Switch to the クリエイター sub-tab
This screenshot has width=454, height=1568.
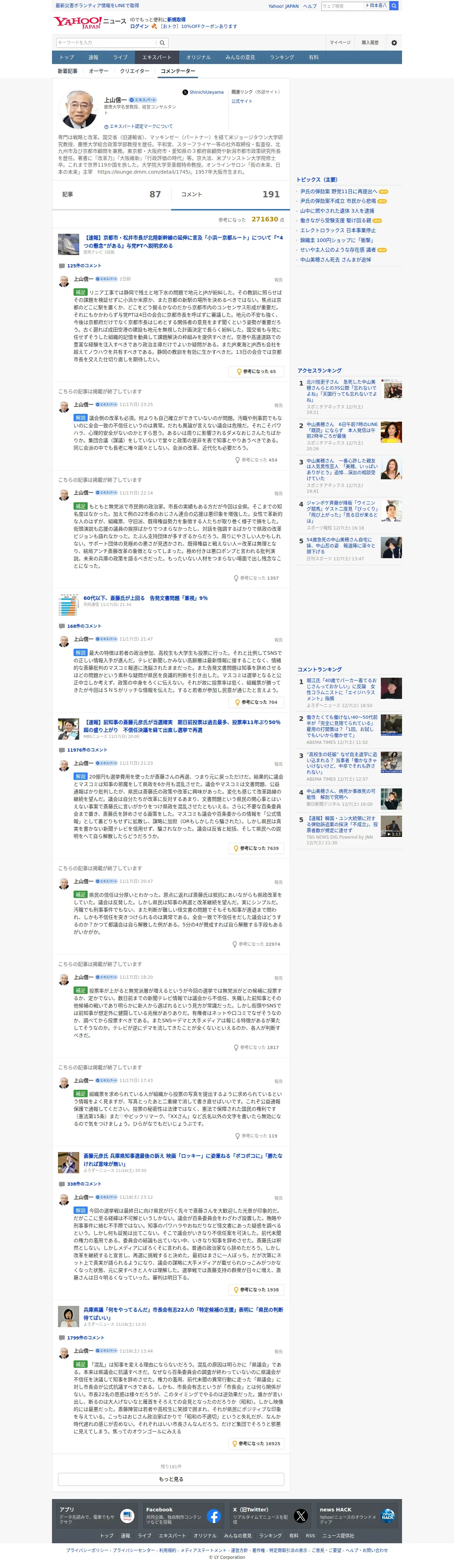[x=134, y=71]
